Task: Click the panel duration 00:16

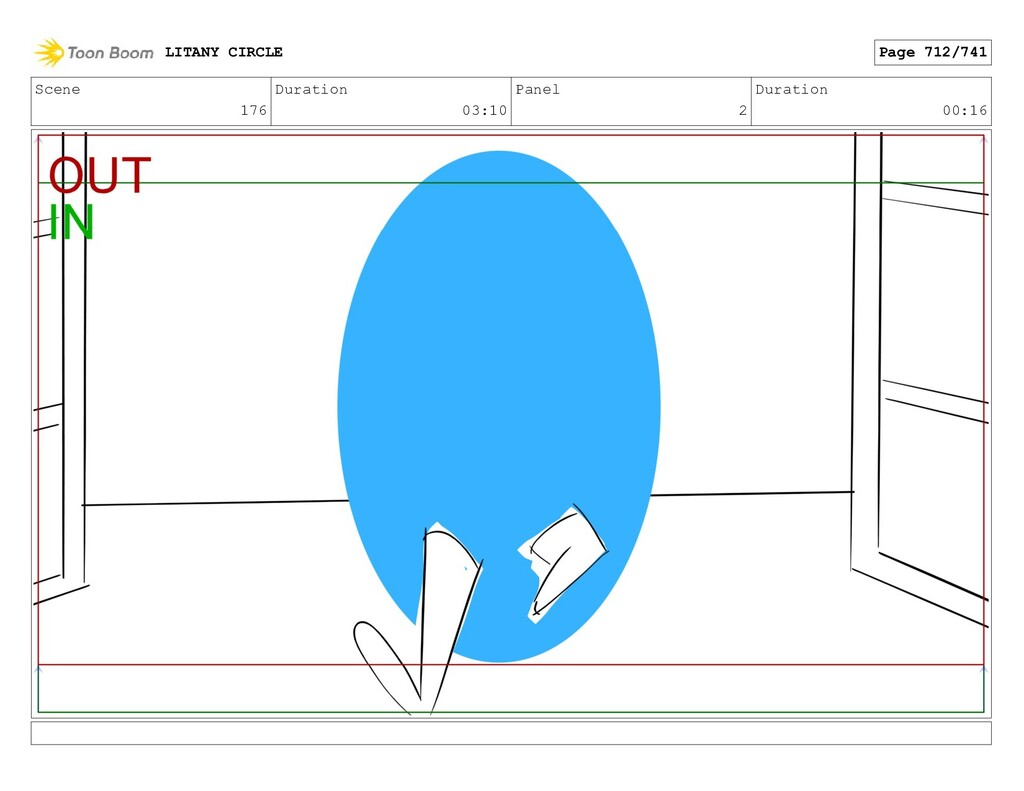Action: click(x=965, y=110)
